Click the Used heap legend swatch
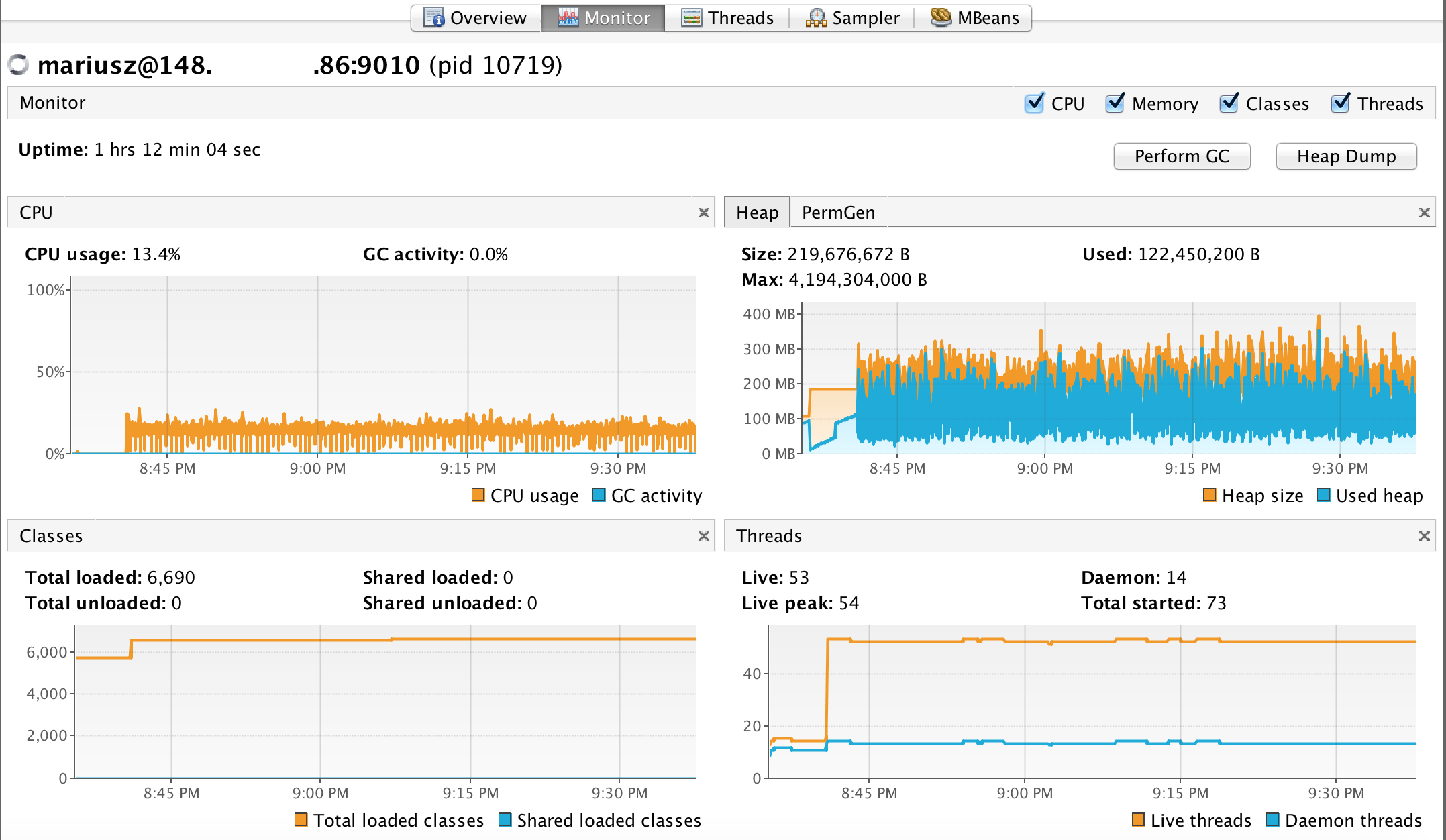Screen dimensions: 1446x840 [x=1324, y=495]
